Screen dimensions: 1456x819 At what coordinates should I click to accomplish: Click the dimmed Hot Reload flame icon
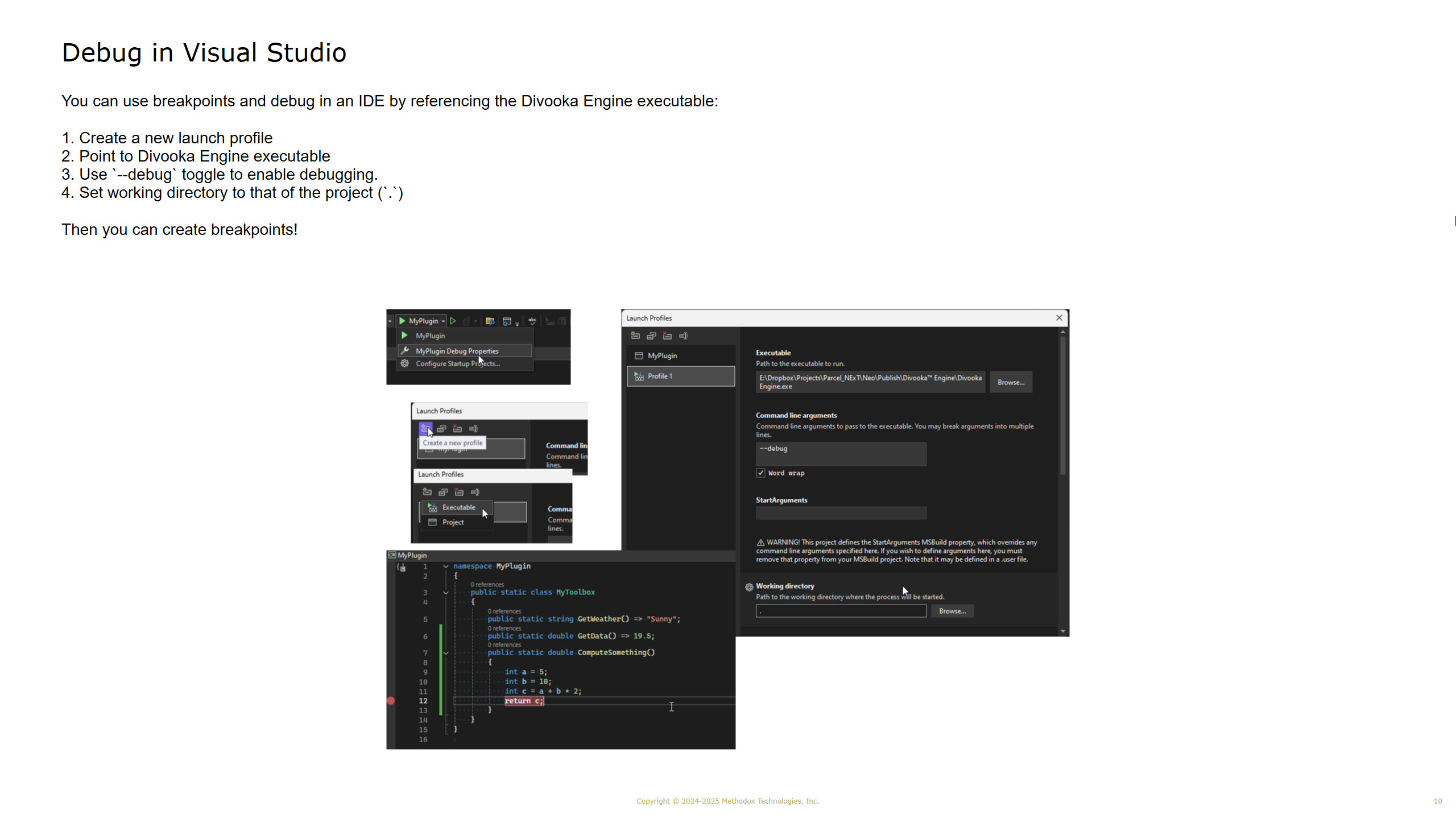466,321
